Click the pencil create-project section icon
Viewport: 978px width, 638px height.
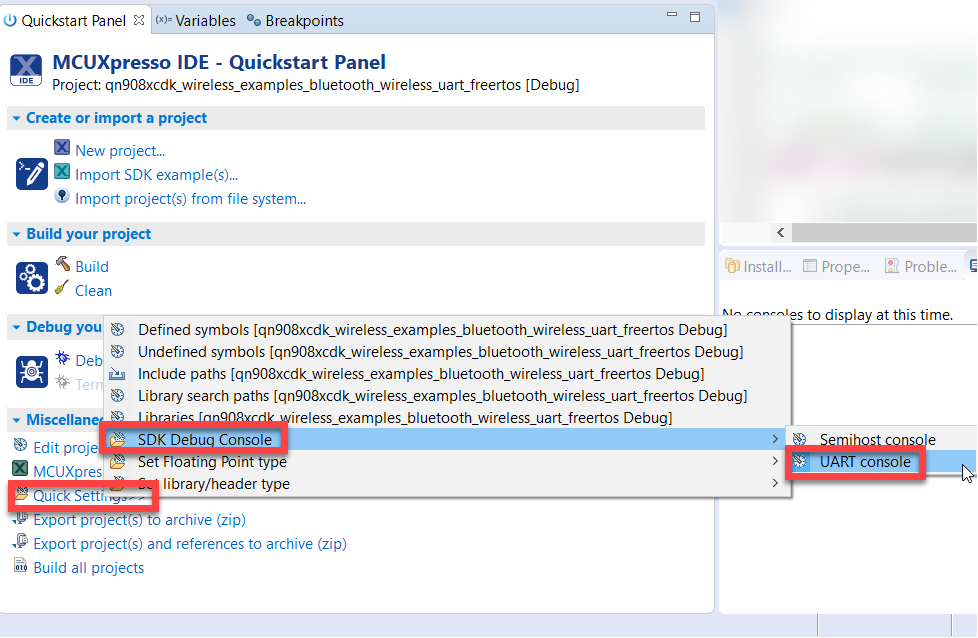coord(32,174)
